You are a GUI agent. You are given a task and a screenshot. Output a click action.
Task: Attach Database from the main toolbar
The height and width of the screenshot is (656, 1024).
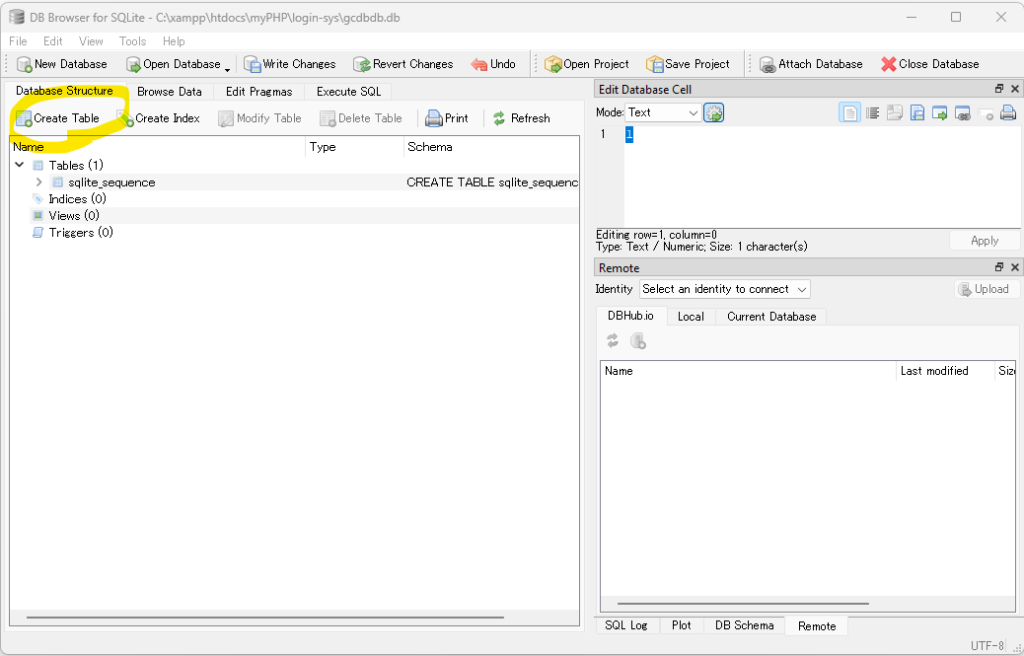click(x=810, y=64)
